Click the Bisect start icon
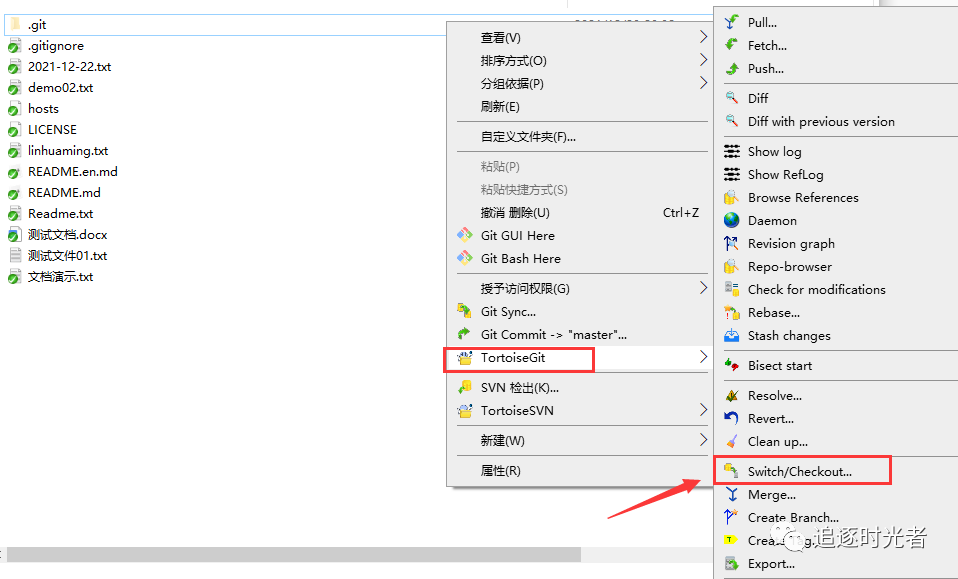 (731, 365)
